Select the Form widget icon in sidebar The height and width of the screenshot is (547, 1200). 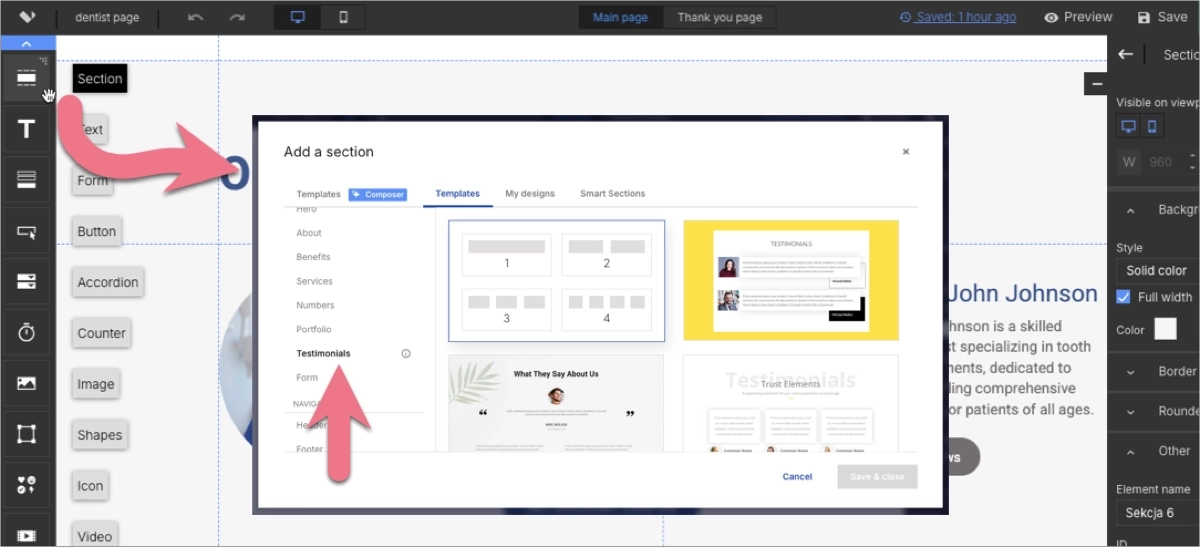26,180
